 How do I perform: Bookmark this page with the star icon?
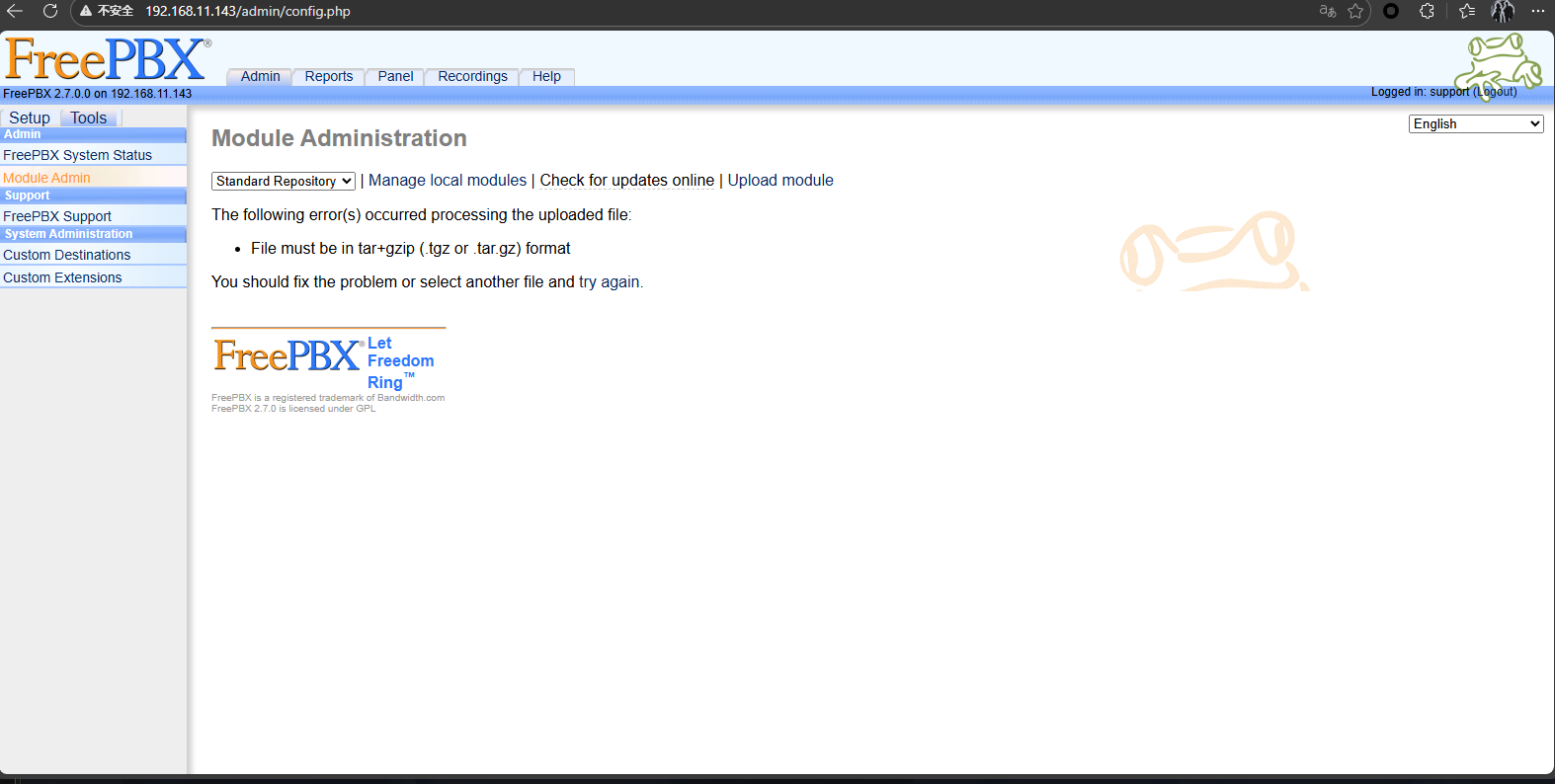[x=1355, y=11]
